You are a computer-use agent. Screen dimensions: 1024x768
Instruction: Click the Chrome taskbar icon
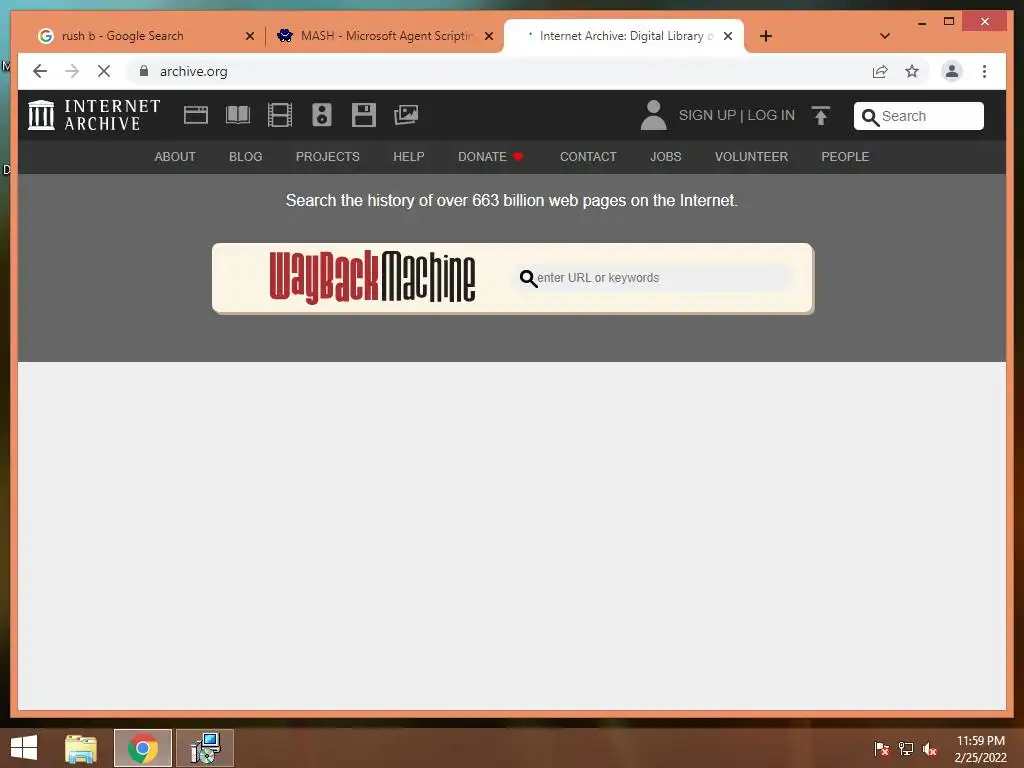142,748
